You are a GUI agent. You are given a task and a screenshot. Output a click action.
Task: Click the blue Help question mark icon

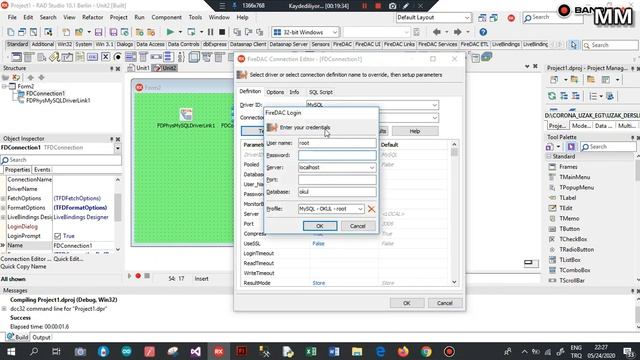pos(483,32)
